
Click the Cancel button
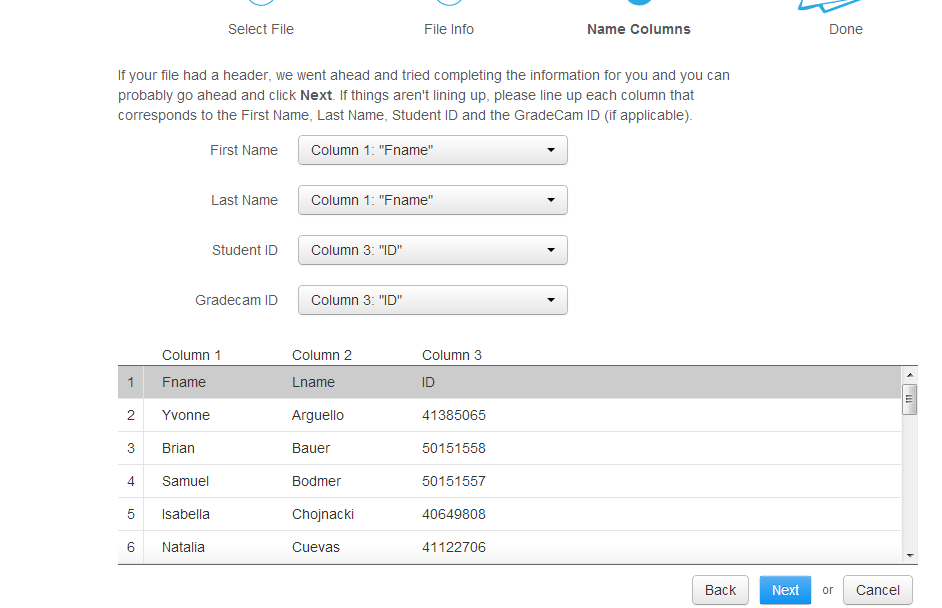pyautogui.click(x=878, y=590)
